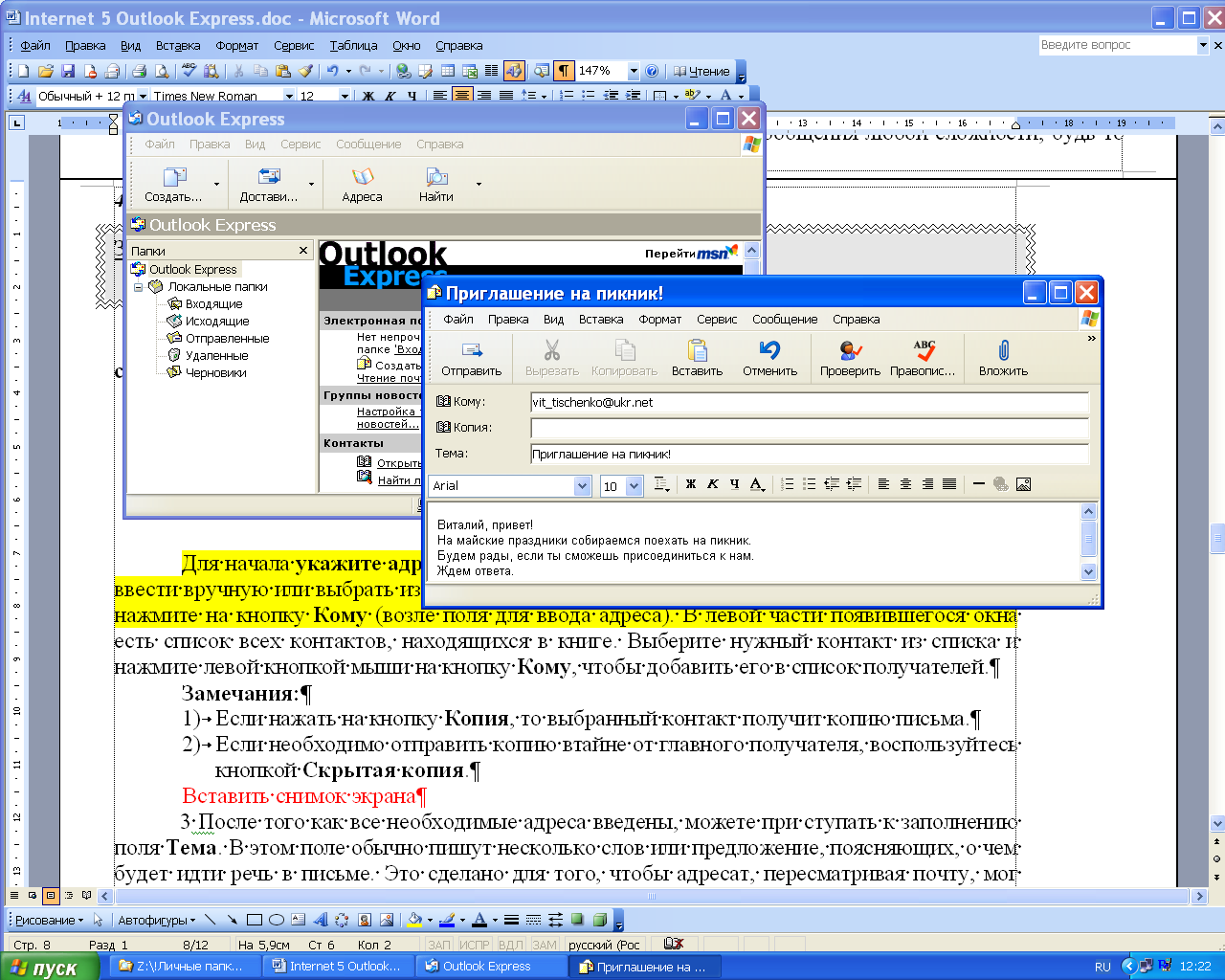The width and height of the screenshot is (1225, 980).
Task: Open Сервис menu in Outlook Express window
Action: (301, 145)
